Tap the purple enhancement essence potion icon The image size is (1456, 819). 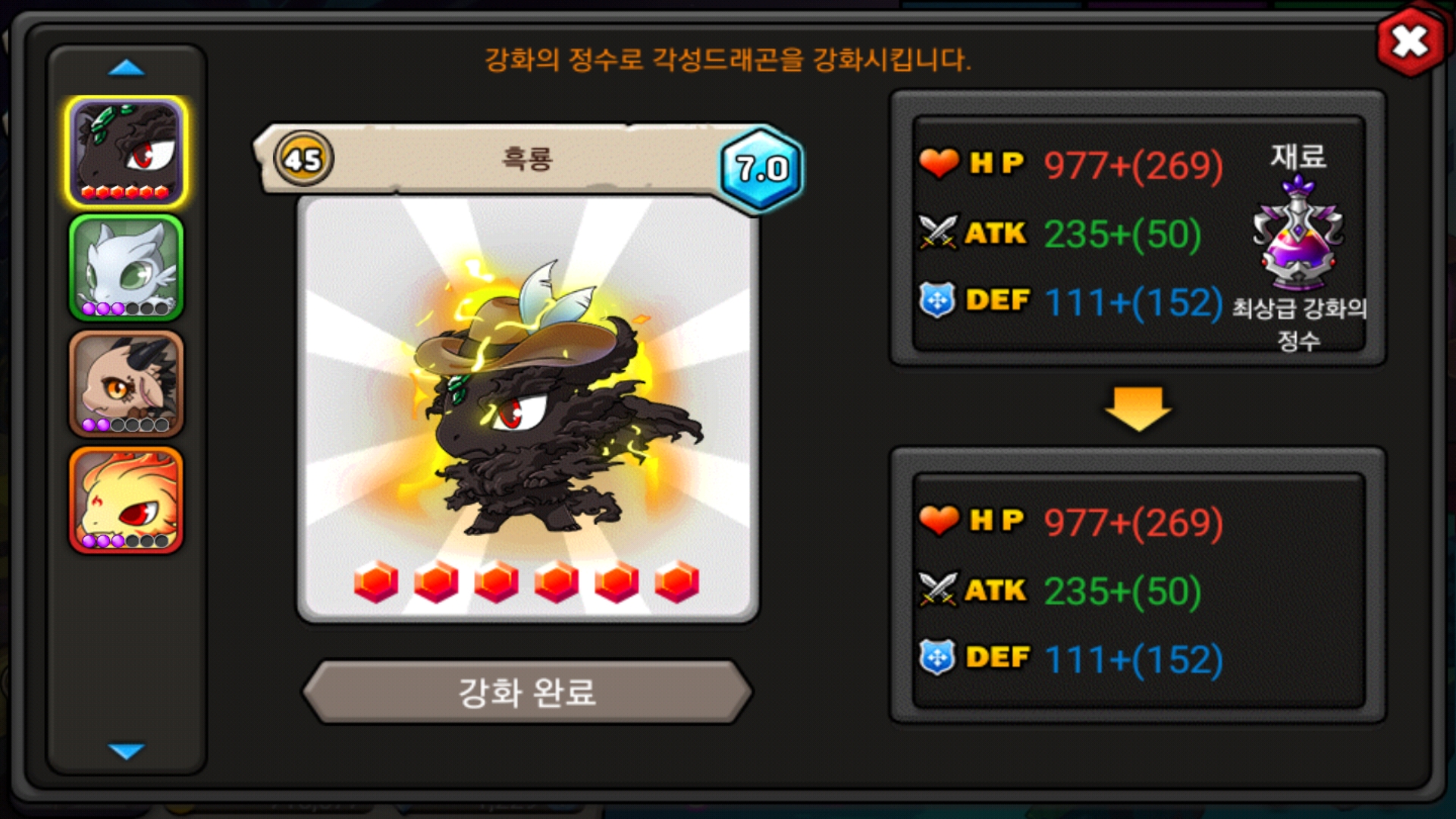tap(1298, 234)
